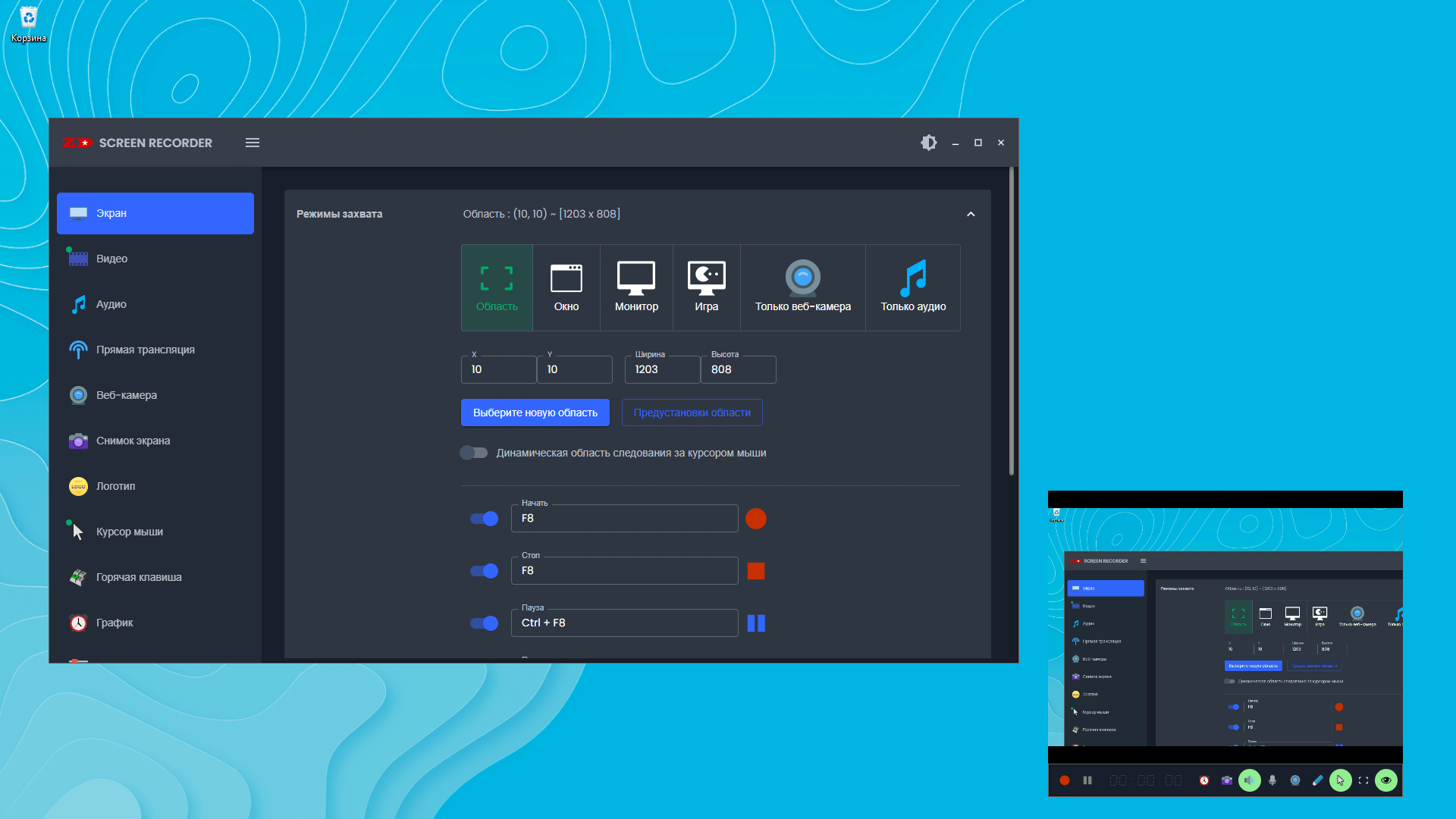Viewport: 1456px width, 819px height.
Task: Click the camera screenshot icon in the mini bar
Action: coord(1227,780)
